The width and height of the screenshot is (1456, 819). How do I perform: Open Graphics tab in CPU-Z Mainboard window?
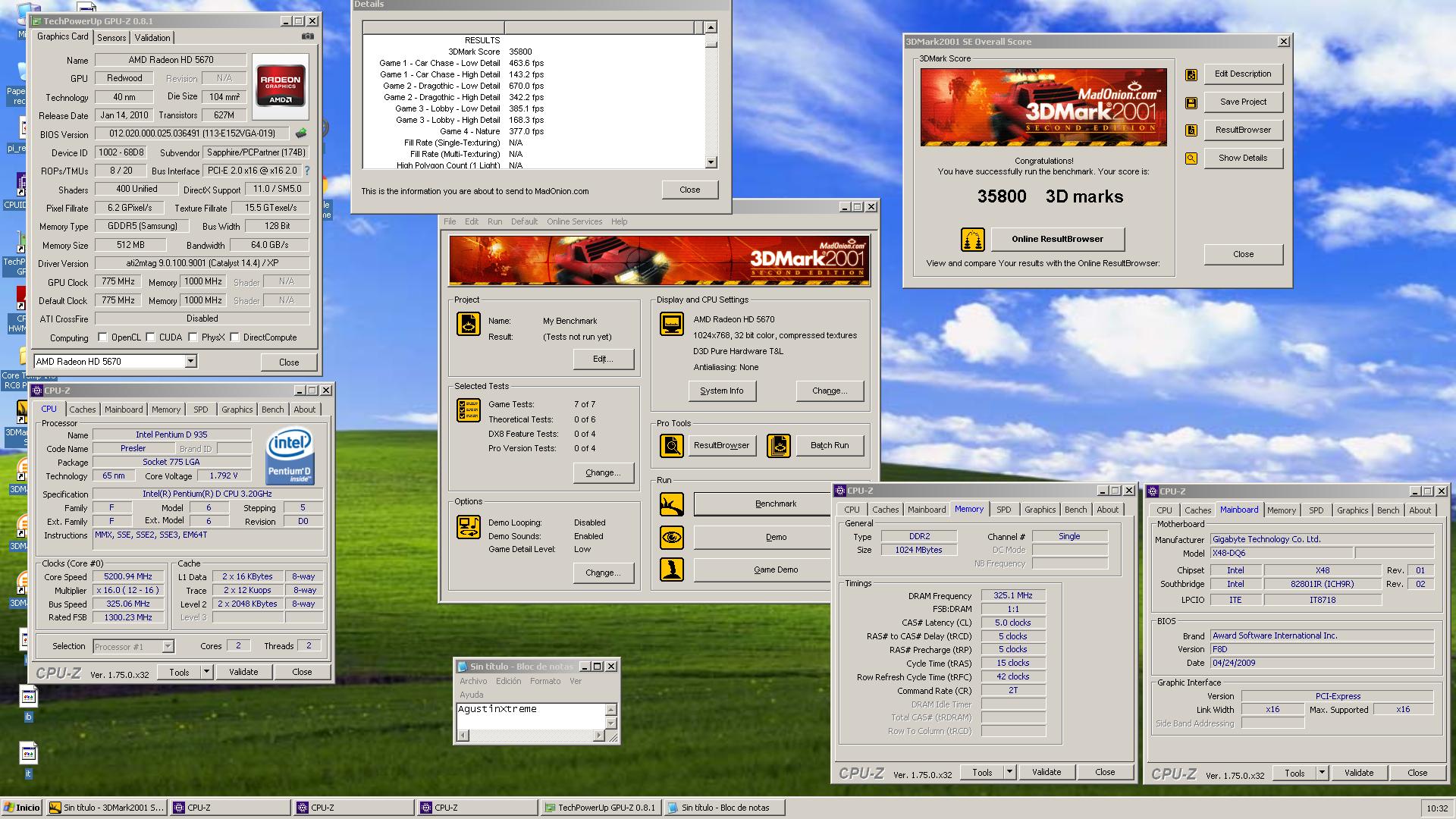coord(1353,511)
